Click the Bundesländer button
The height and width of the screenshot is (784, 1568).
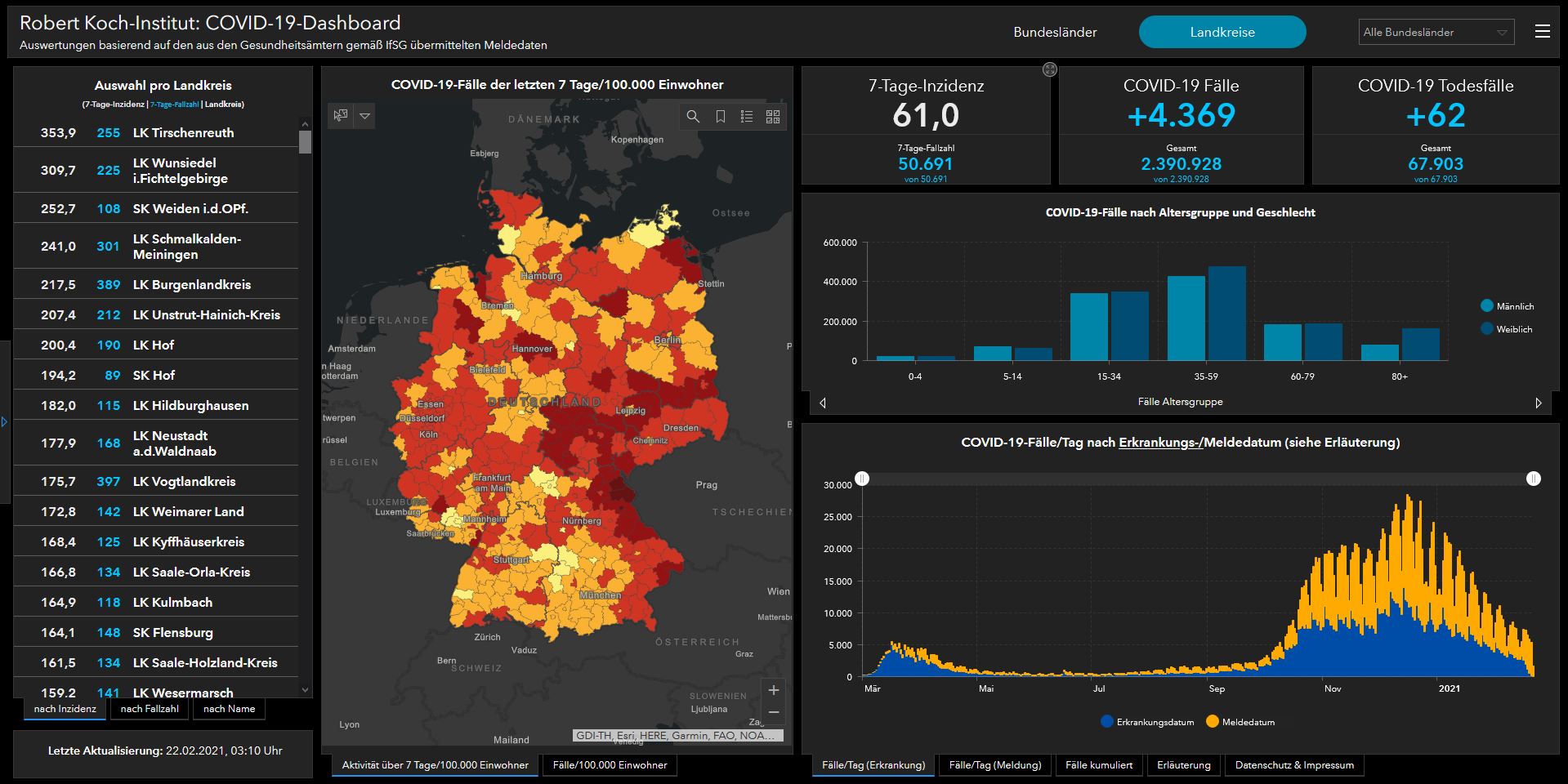click(x=1055, y=33)
